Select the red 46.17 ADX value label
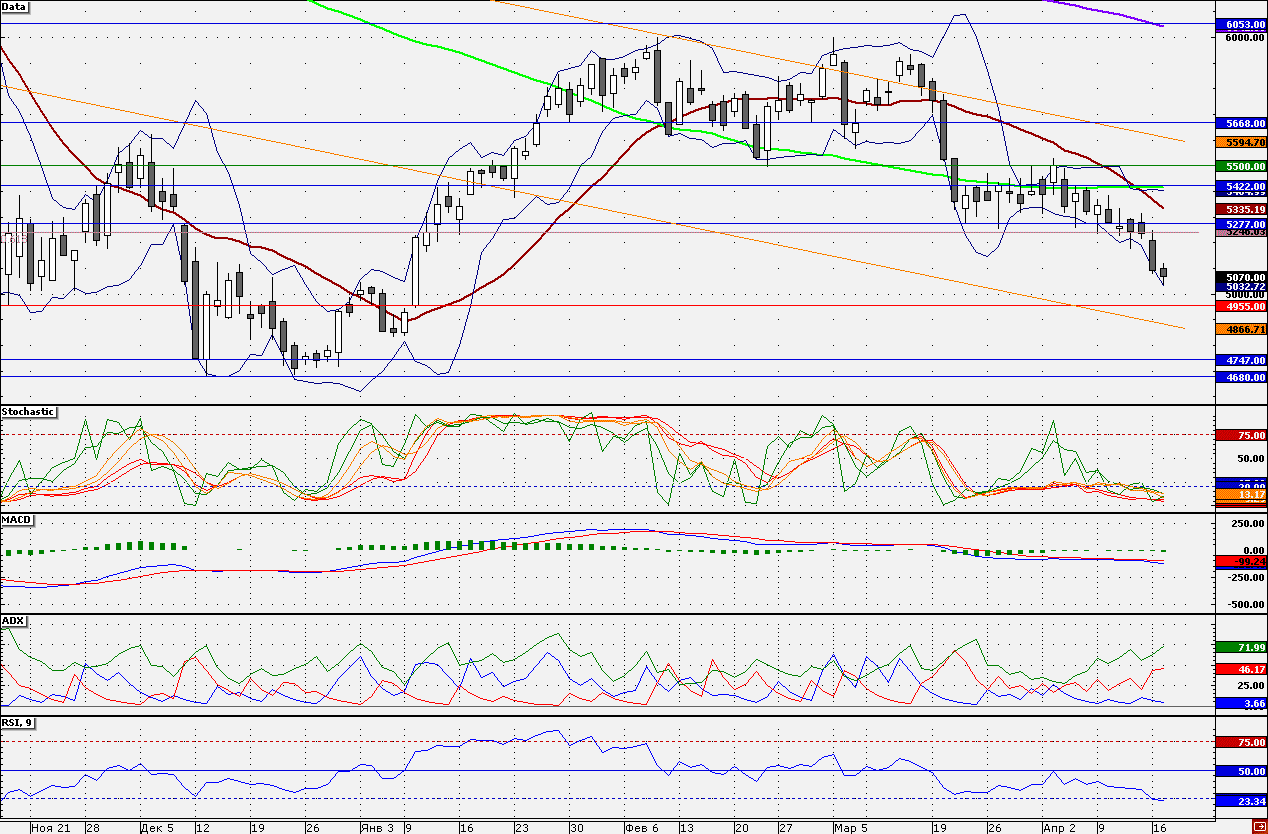Image resolution: width=1268 pixels, height=834 pixels. click(1240, 668)
